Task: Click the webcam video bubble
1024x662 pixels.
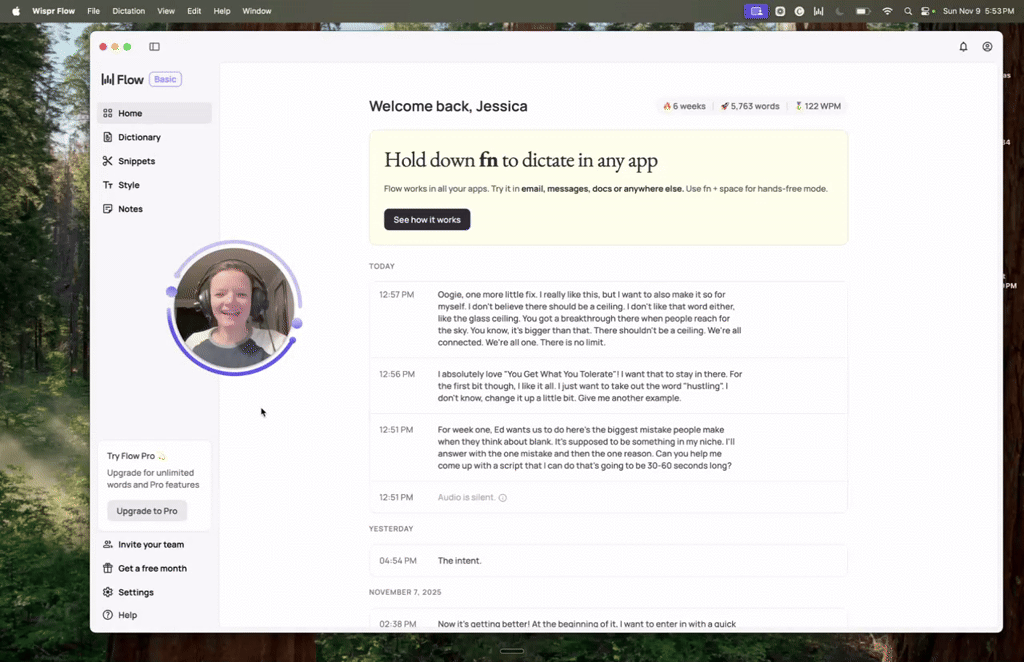Action: [234, 307]
